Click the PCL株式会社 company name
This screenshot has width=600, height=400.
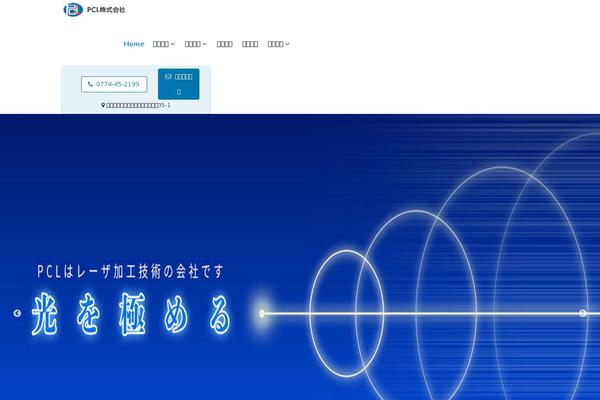pyautogui.click(x=106, y=10)
